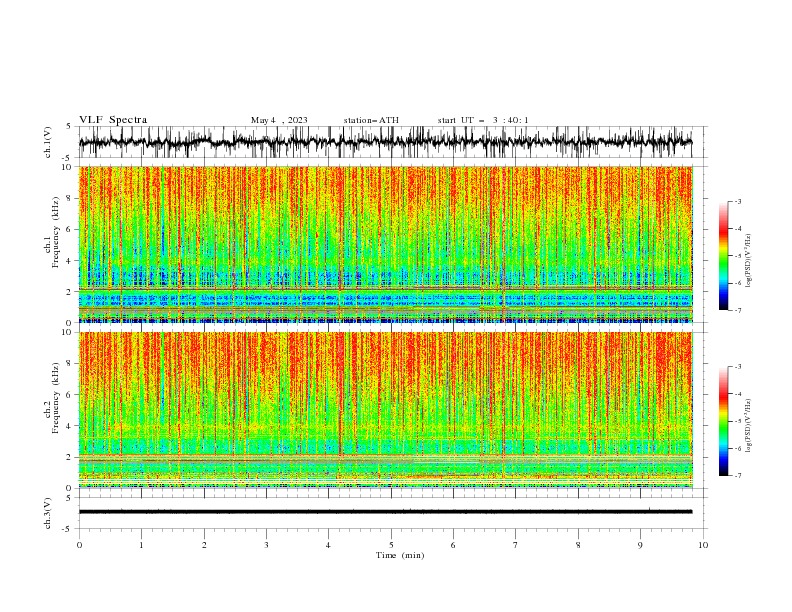Click the "station=ATH" header label

point(371,120)
